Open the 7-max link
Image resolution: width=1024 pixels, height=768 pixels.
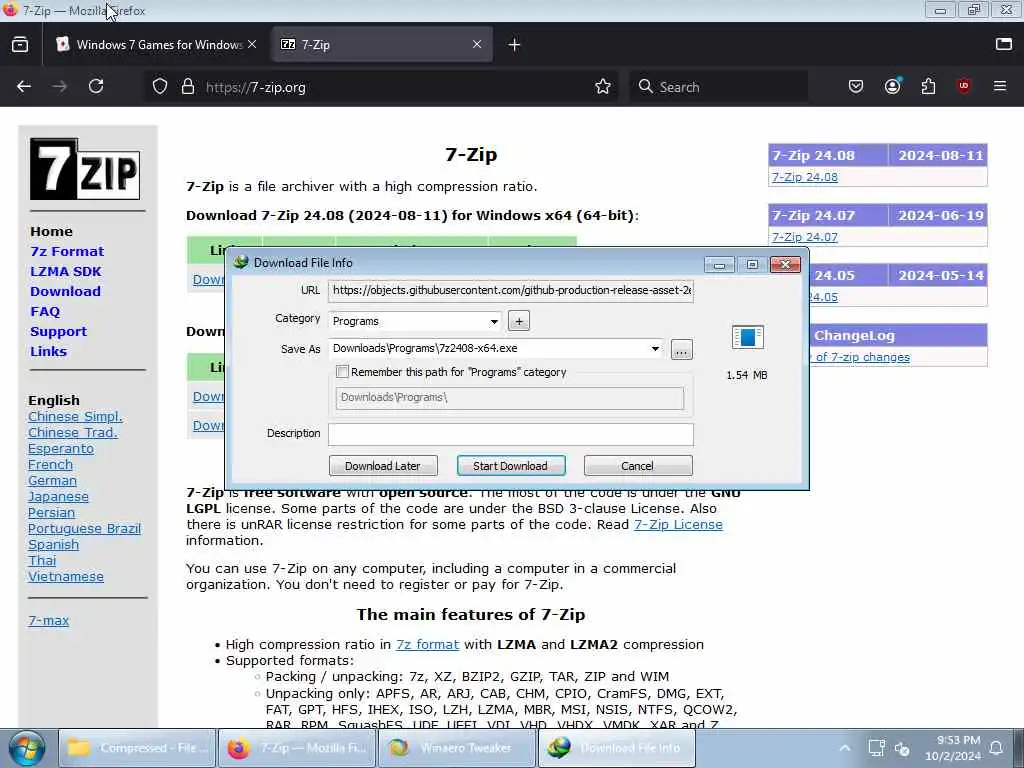(x=48, y=620)
